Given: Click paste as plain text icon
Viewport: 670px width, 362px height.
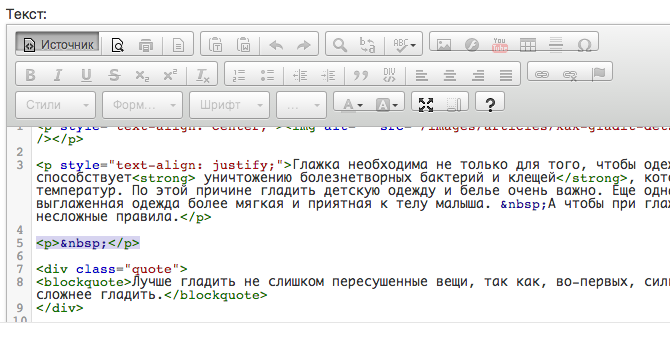Looking at the screenshot, I should [216, 44].
